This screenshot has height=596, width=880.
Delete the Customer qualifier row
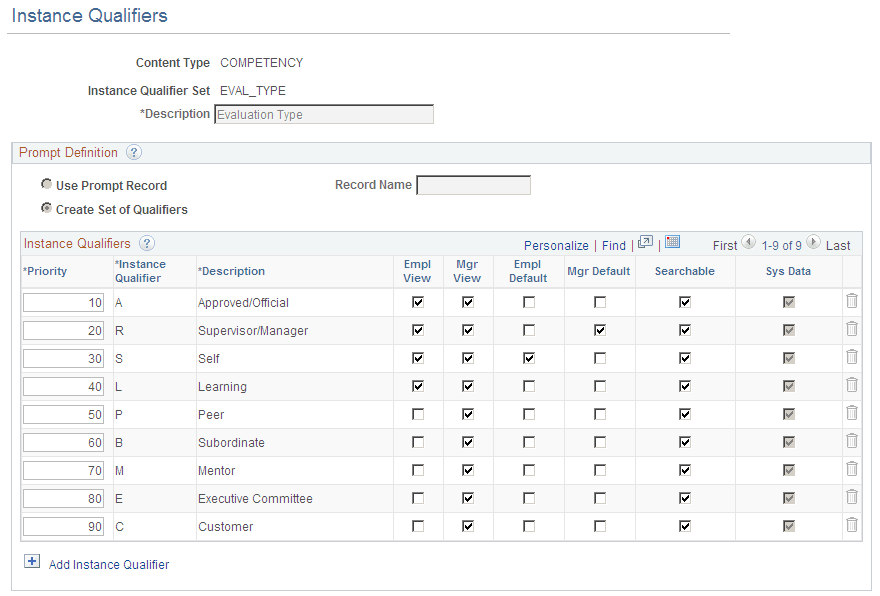pos(851,524)
